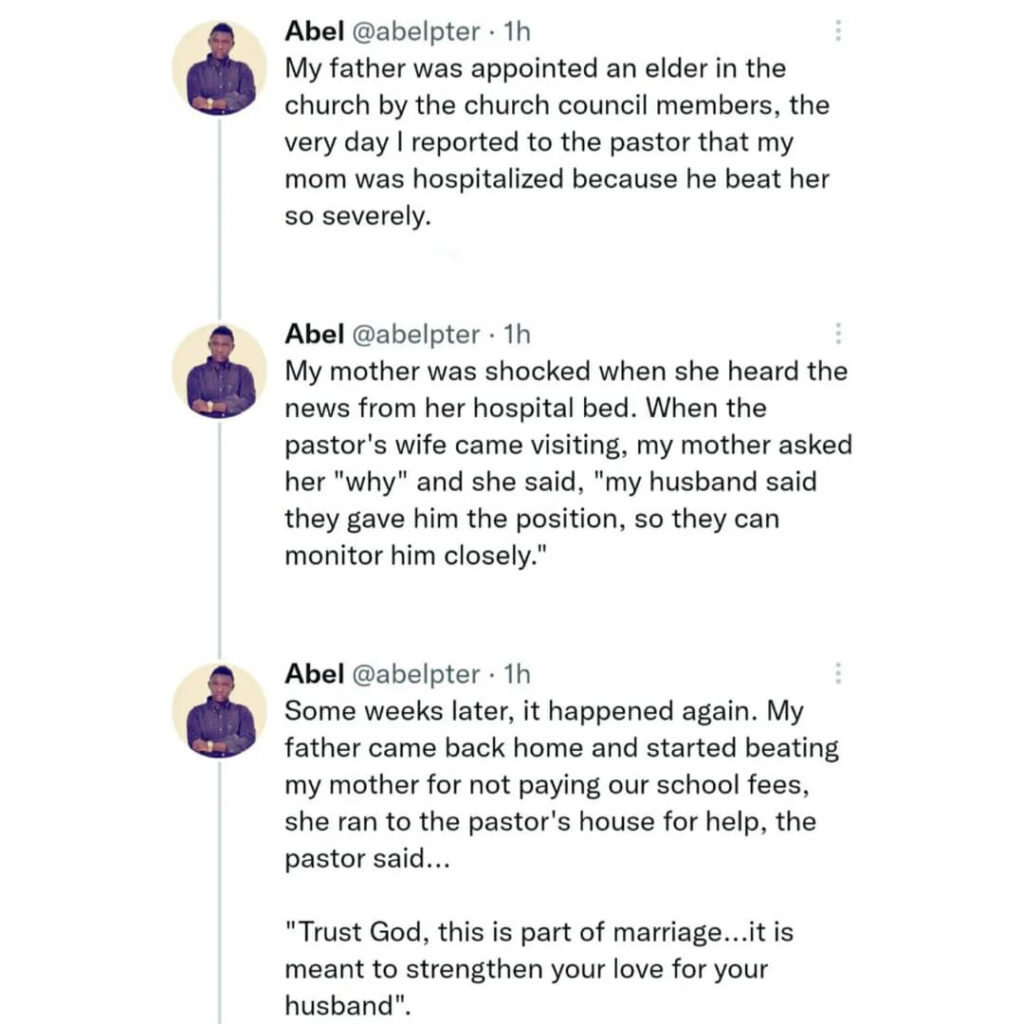Open the first tweet's three-dot menu

pos(838,31)
